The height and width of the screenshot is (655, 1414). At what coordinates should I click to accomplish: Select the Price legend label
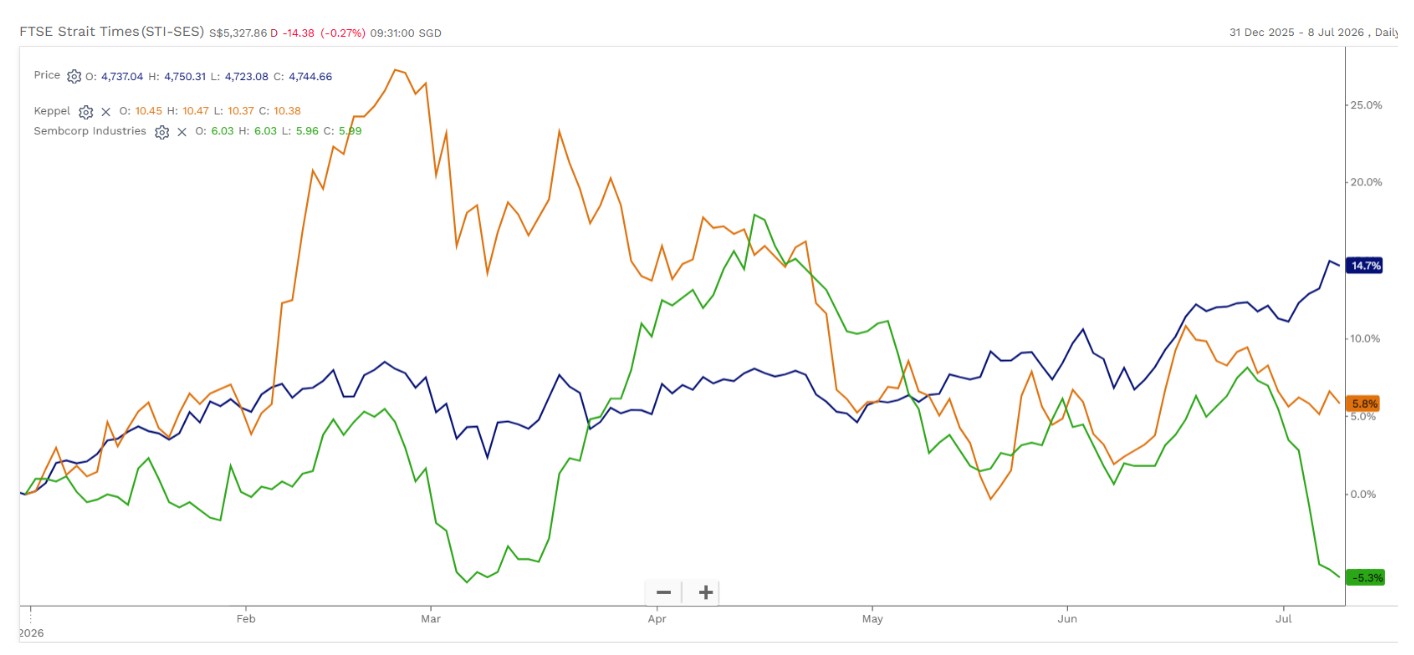[x=47, y=75]
